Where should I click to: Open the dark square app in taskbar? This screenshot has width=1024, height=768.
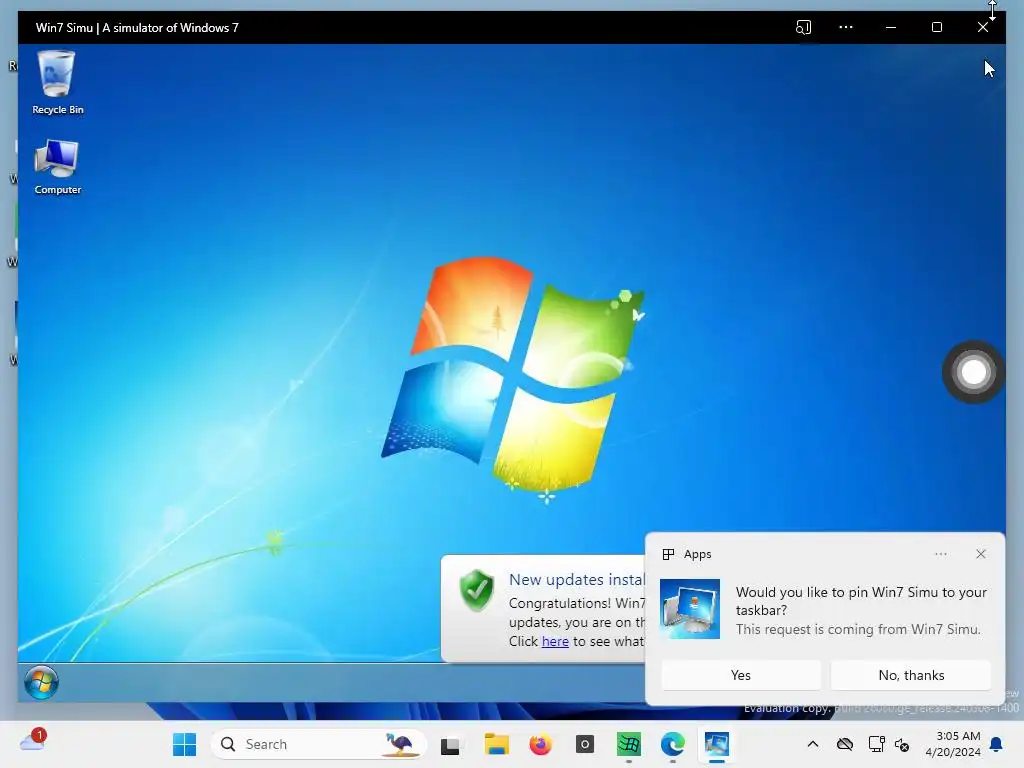point(584,744)
